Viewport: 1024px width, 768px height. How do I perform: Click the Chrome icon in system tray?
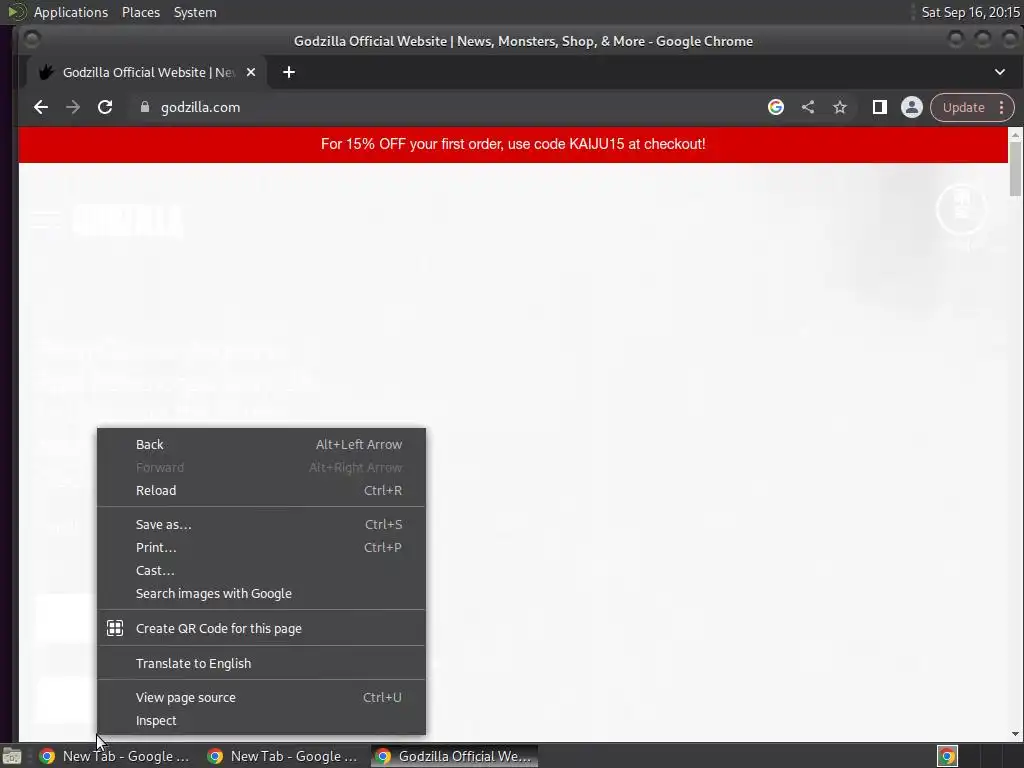[x=947, y=756]
